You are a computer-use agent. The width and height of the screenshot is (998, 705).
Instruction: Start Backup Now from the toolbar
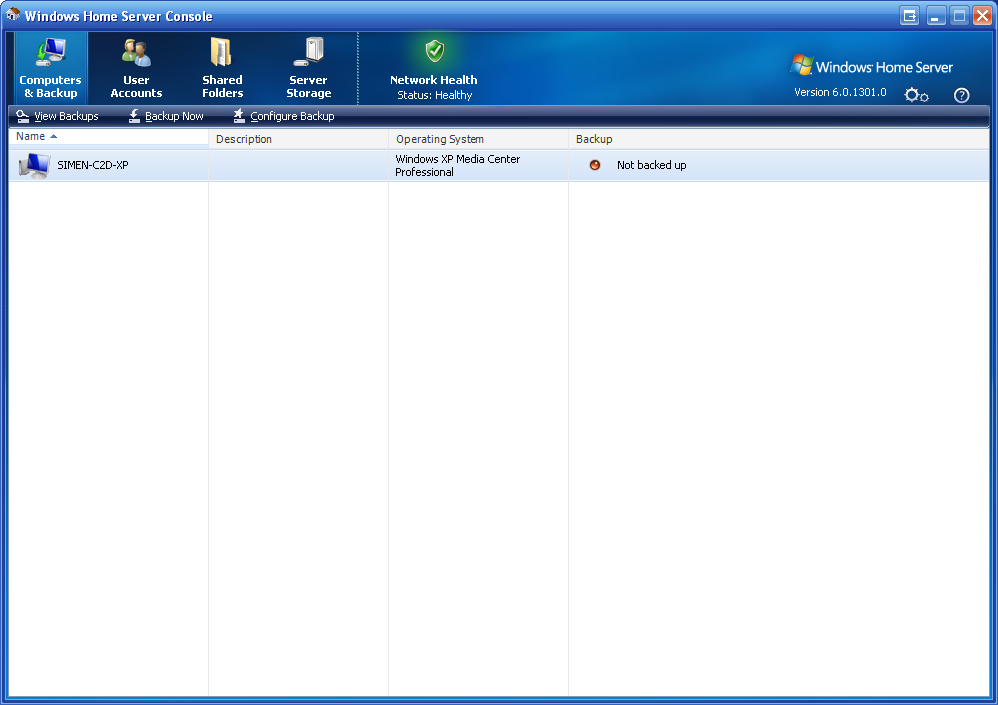pos(166,116)
